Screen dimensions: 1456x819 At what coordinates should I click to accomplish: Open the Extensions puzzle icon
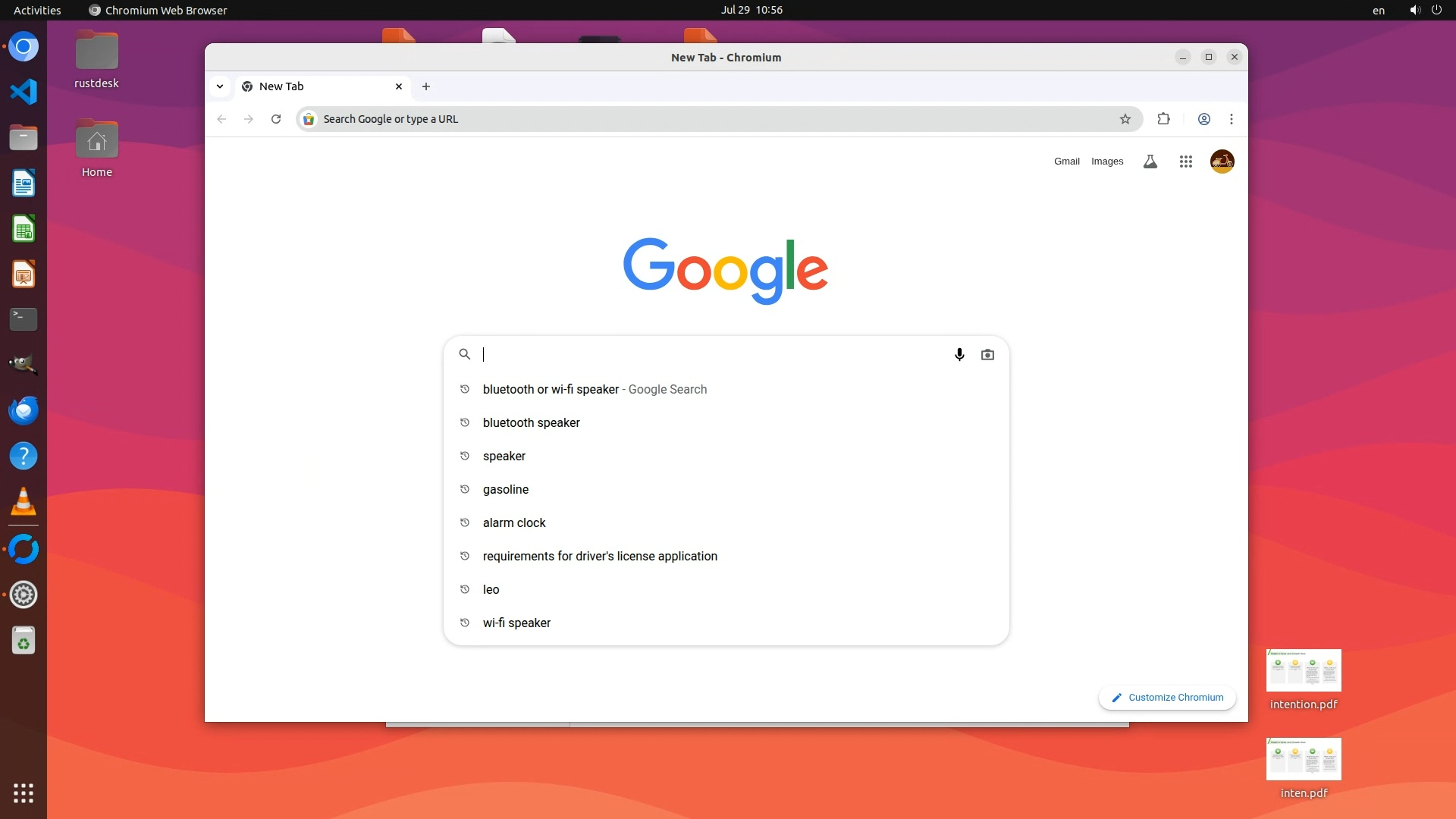[1163, 119]
